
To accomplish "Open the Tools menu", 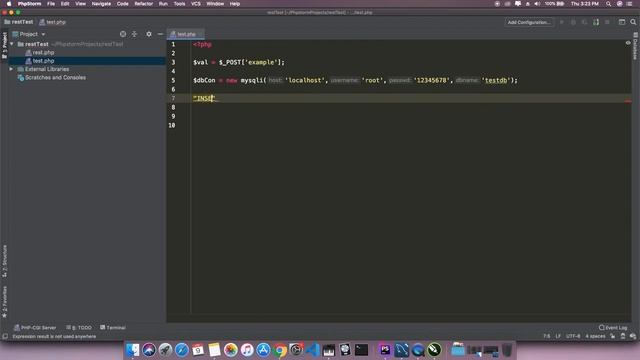I will tap(180, 4).
